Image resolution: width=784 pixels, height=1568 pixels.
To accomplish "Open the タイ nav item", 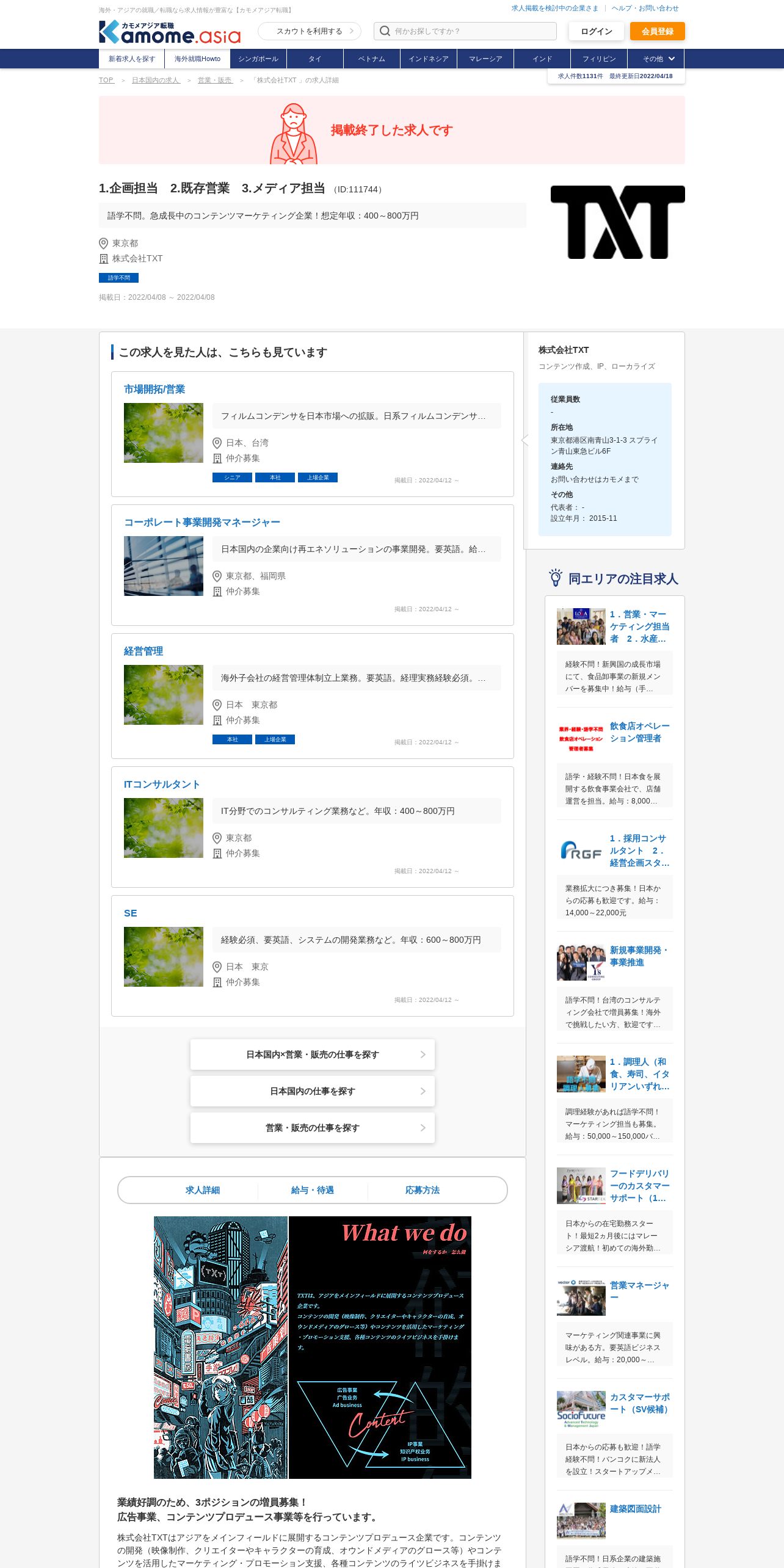I will pyautogui.click(x=315, y=59).
